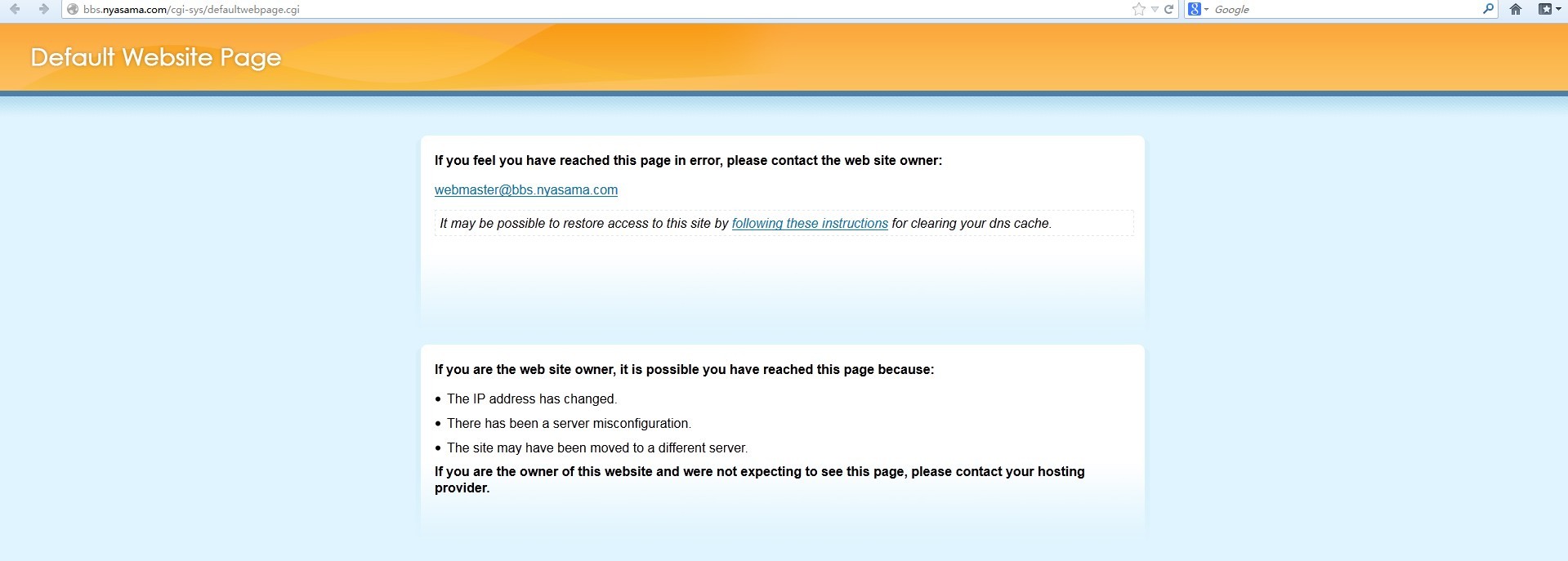Click 'moved to a different server' bullet
This screenshot has height=561, width=1568.
[596, 448]
